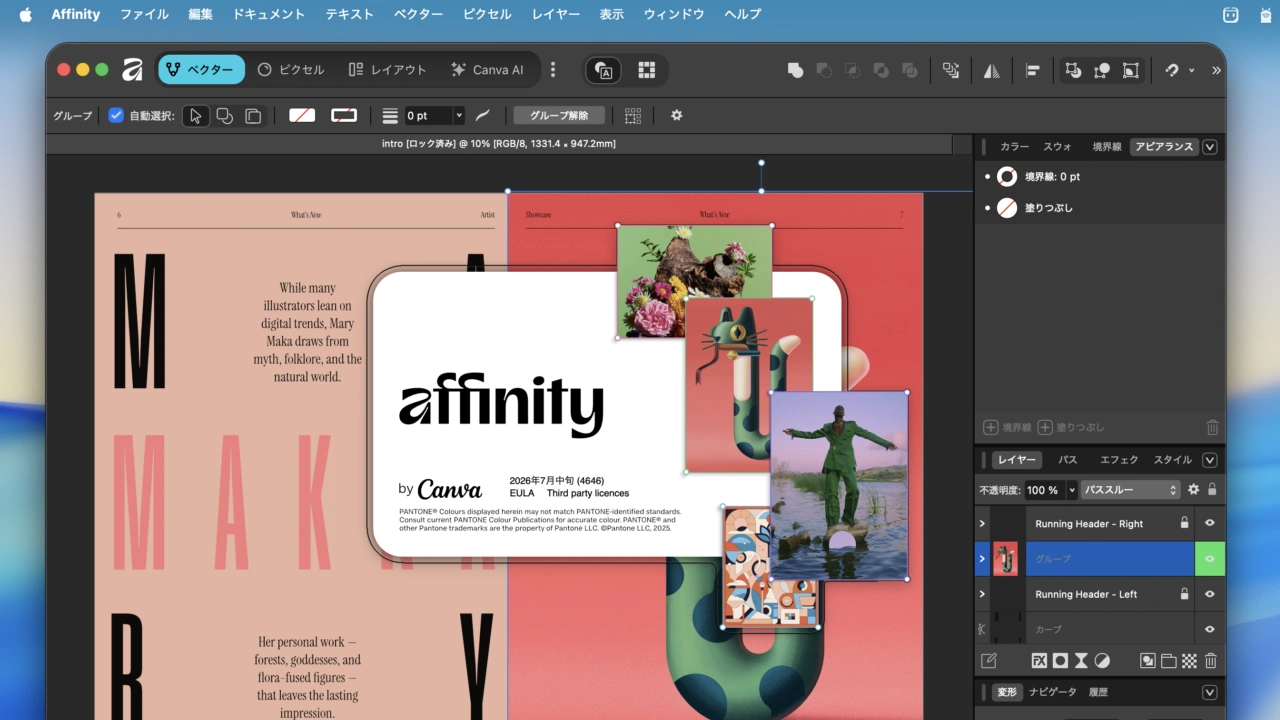1280x720 pixels.
Task: Open the three-dot persona options menu
Action: [553, 70]
